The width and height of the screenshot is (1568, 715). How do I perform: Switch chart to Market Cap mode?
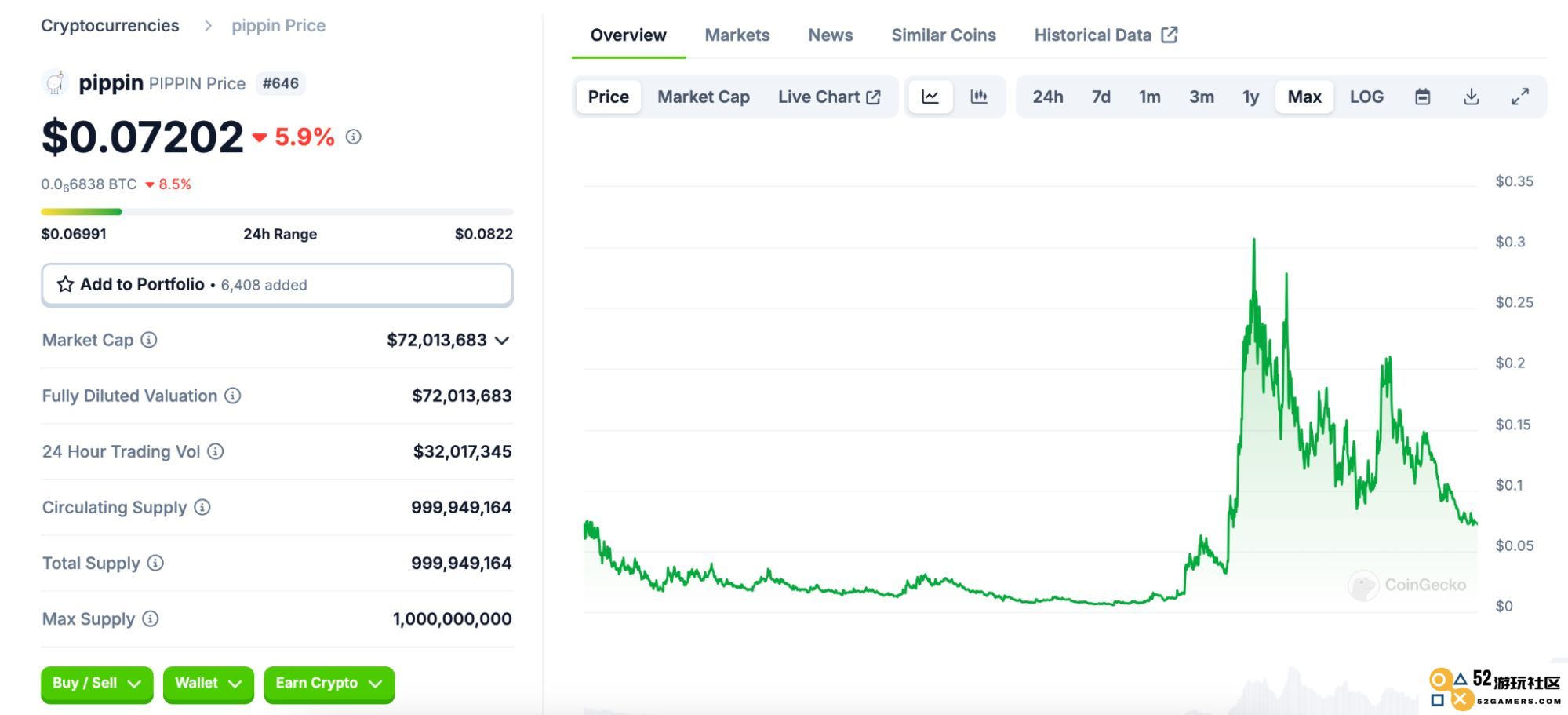[704, 97]
